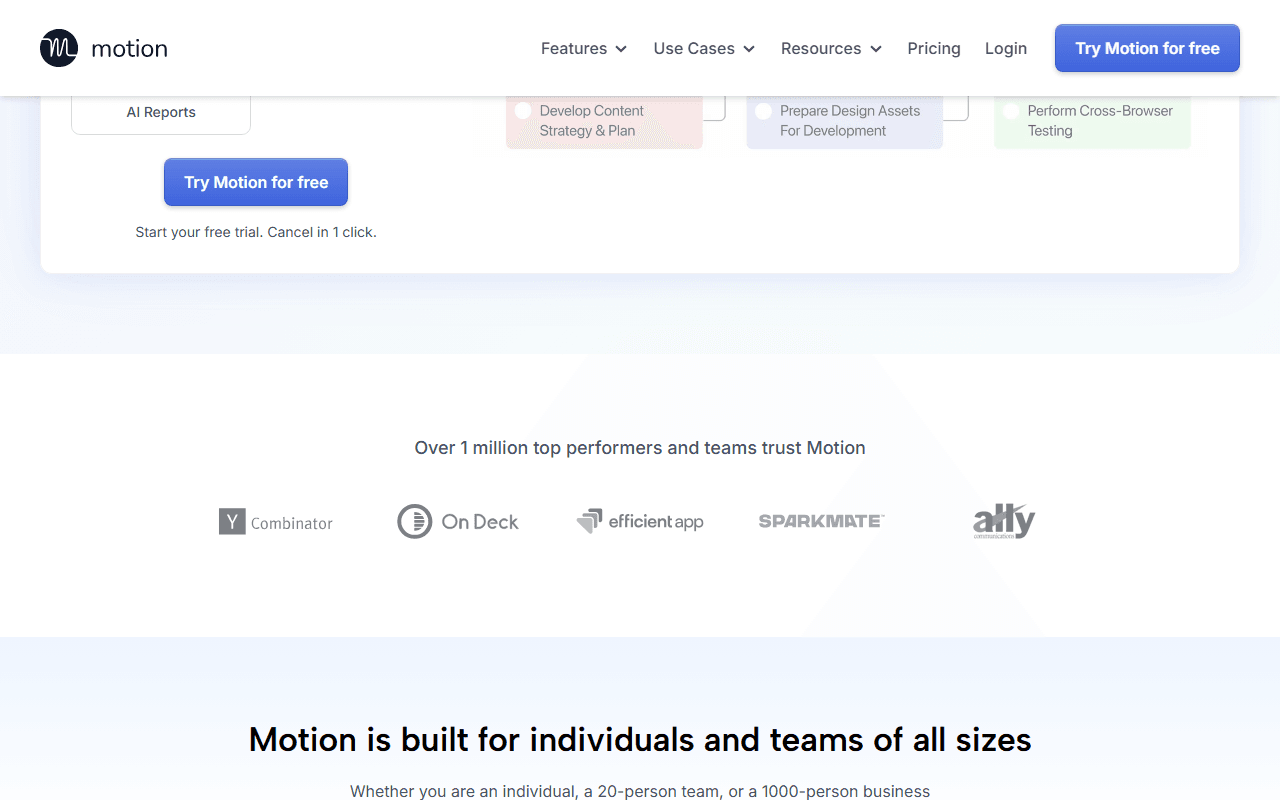The image size is (1280, 800).
Task: Click the efficient app logo
Action: pos(640,521)
